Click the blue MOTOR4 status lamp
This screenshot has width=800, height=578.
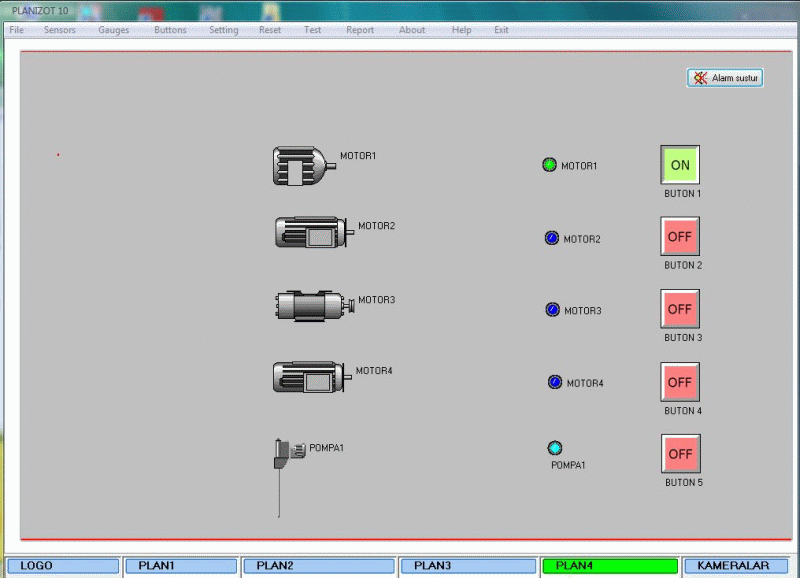point(555,382)
